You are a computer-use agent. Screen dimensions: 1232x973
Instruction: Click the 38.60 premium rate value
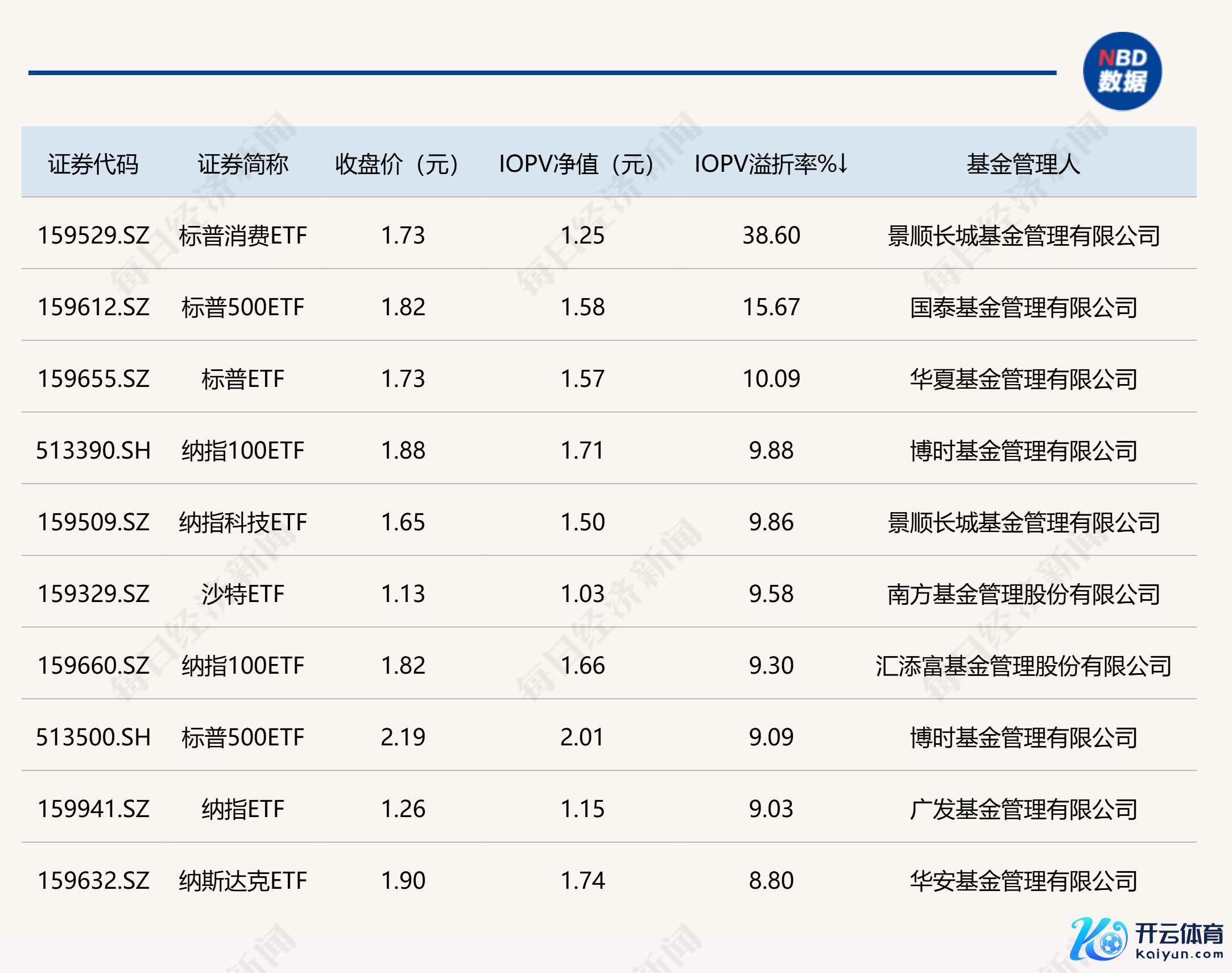pos(771,235)
